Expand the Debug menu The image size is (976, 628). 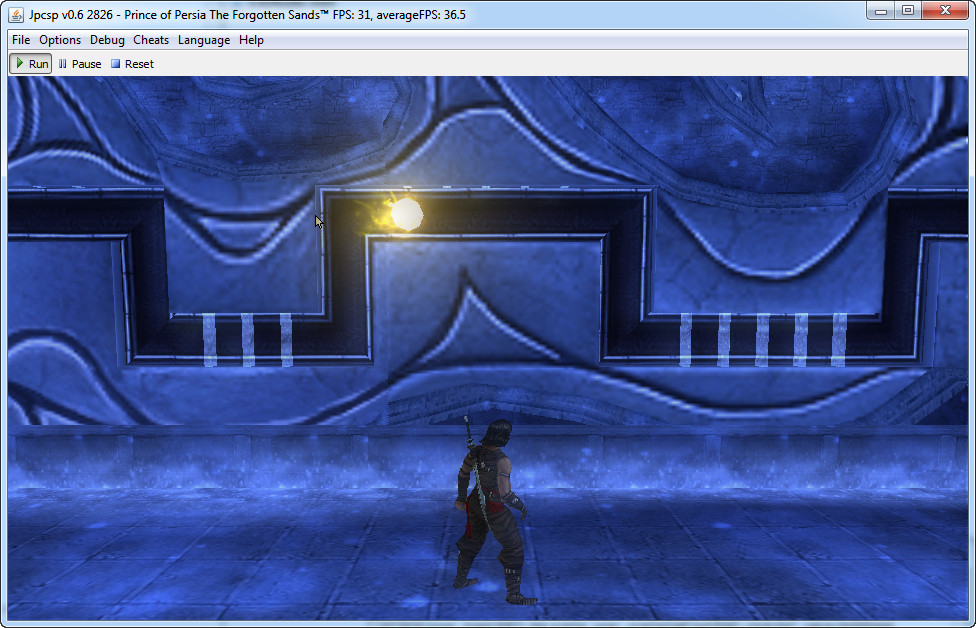(x=107, y=40)
